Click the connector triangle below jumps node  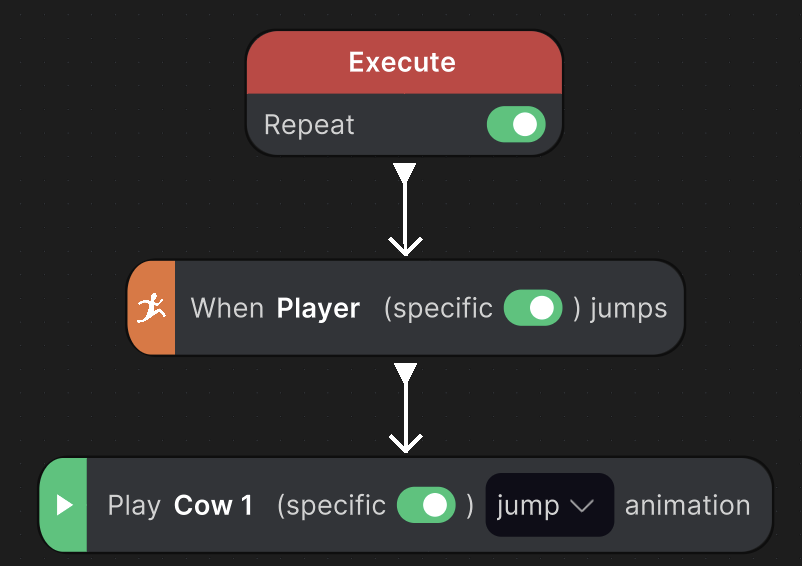click(x=406, y=373)
